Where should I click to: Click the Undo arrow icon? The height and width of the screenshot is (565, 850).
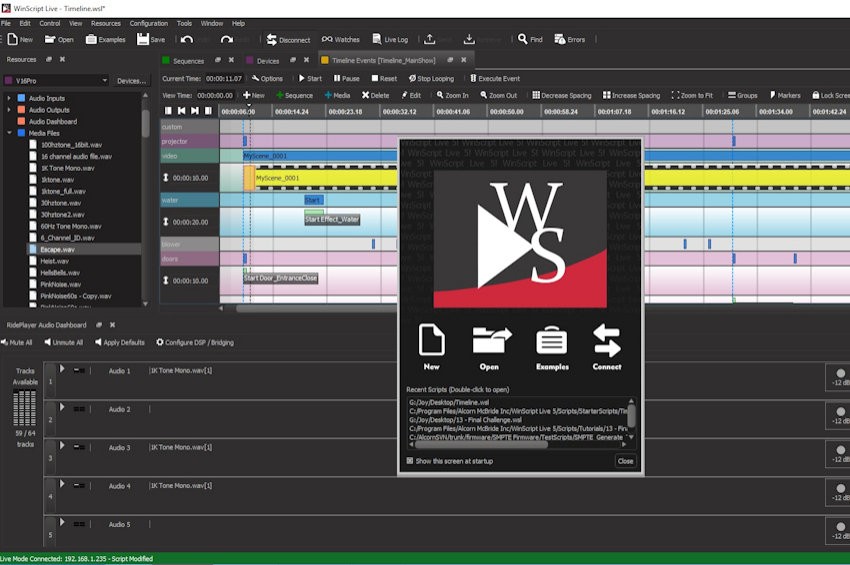(187, 40)
